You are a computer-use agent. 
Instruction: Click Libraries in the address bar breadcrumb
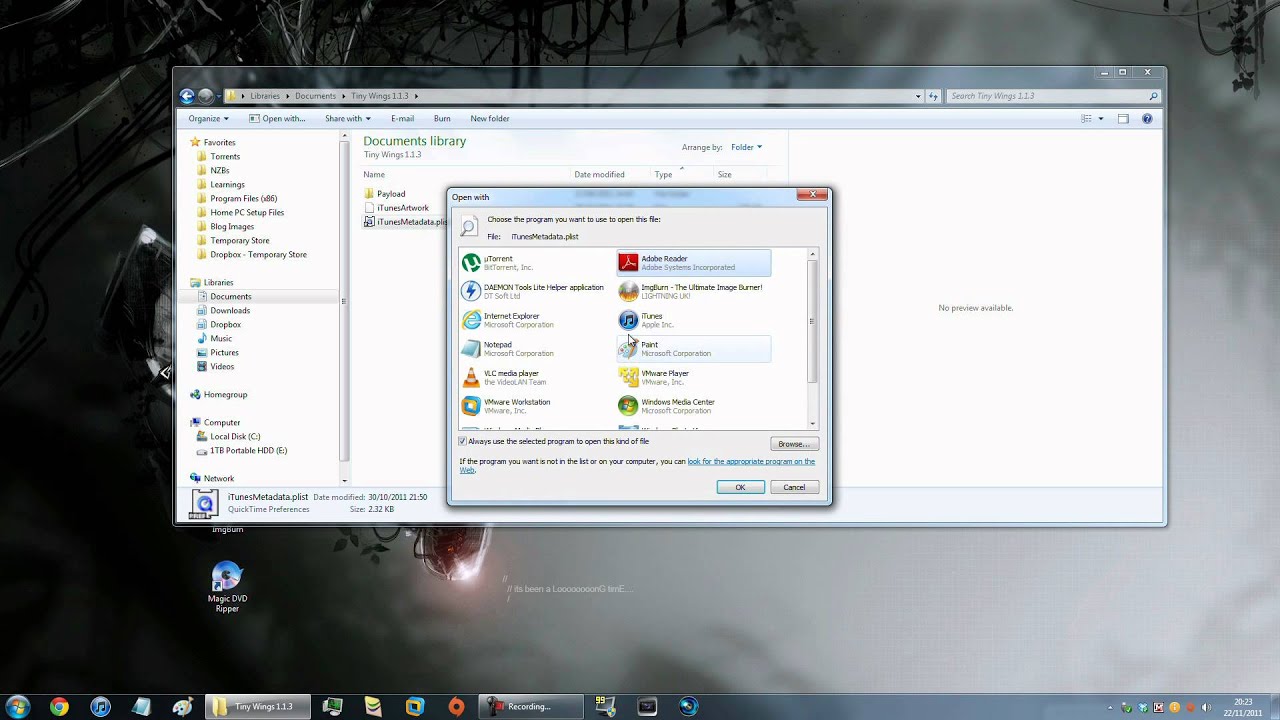tap(265, 96)
